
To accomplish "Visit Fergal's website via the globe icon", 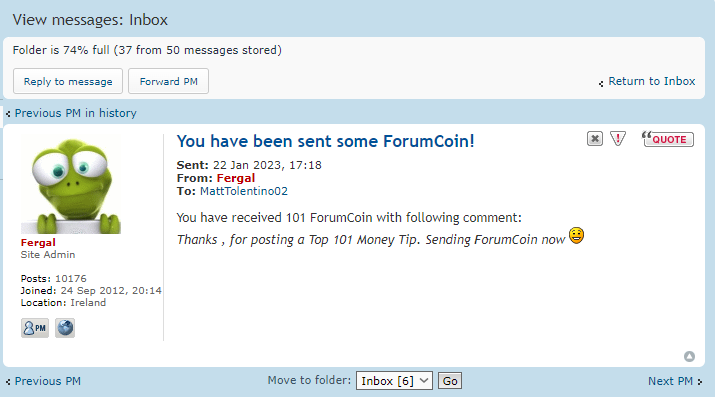I will [x=65, y=328].
